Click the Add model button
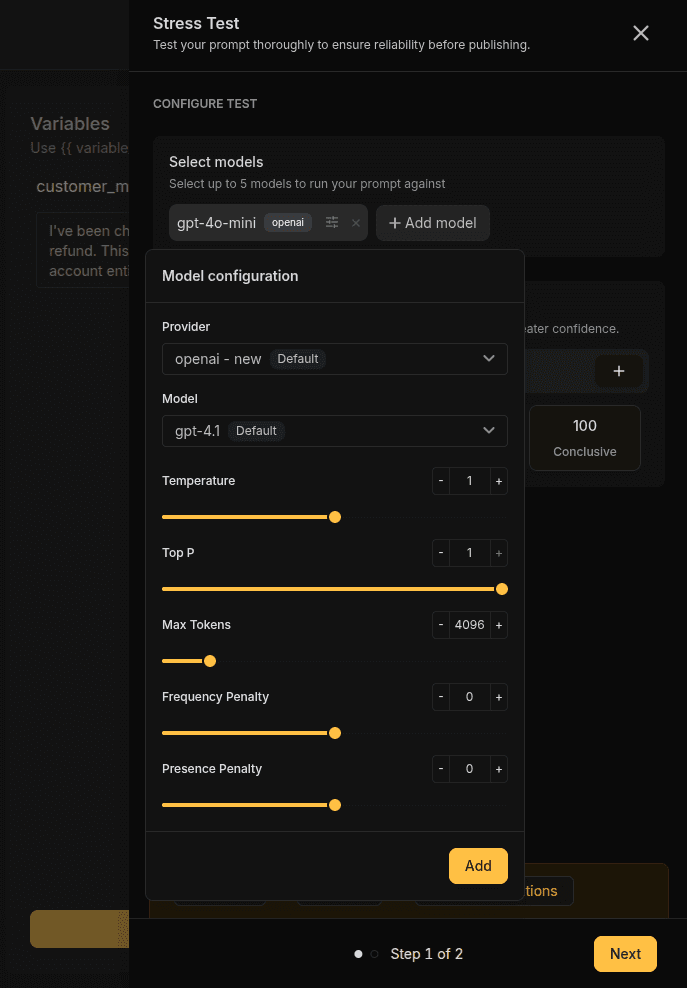Viewport: 687px width, 988px height. (x=432, y=223)
